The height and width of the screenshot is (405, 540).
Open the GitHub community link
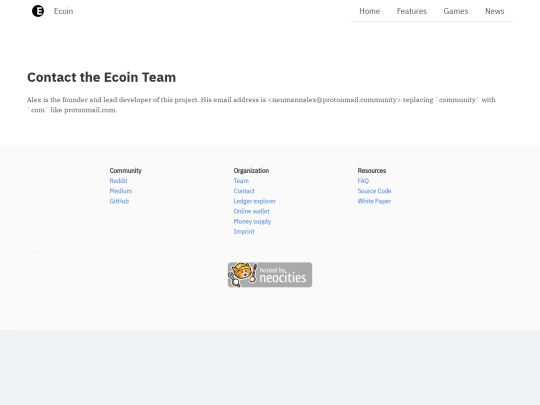click(119, 201)
